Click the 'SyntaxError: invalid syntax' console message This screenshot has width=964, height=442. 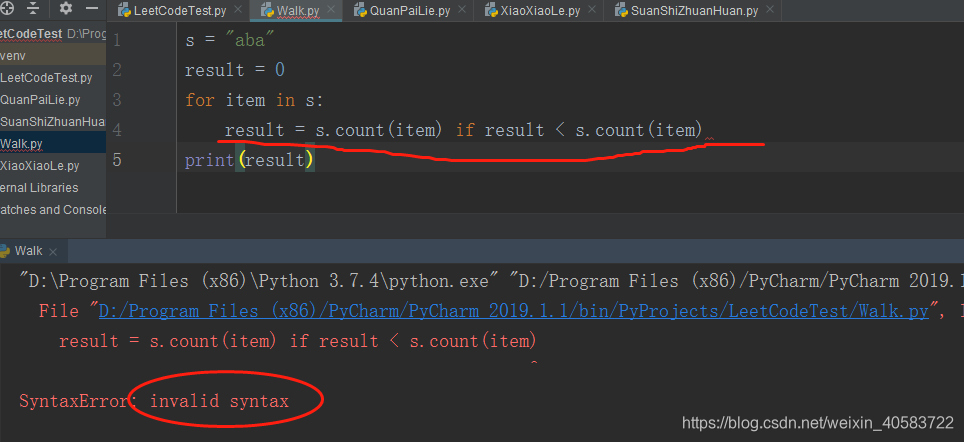[154, 402]
